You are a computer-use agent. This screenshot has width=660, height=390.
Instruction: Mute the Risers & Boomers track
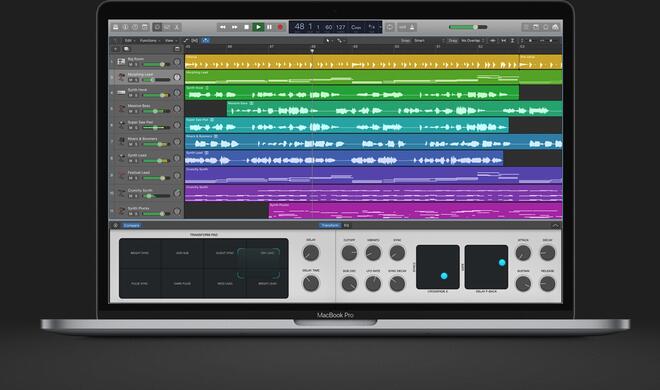pyautogui.click(x=130, y=144)
